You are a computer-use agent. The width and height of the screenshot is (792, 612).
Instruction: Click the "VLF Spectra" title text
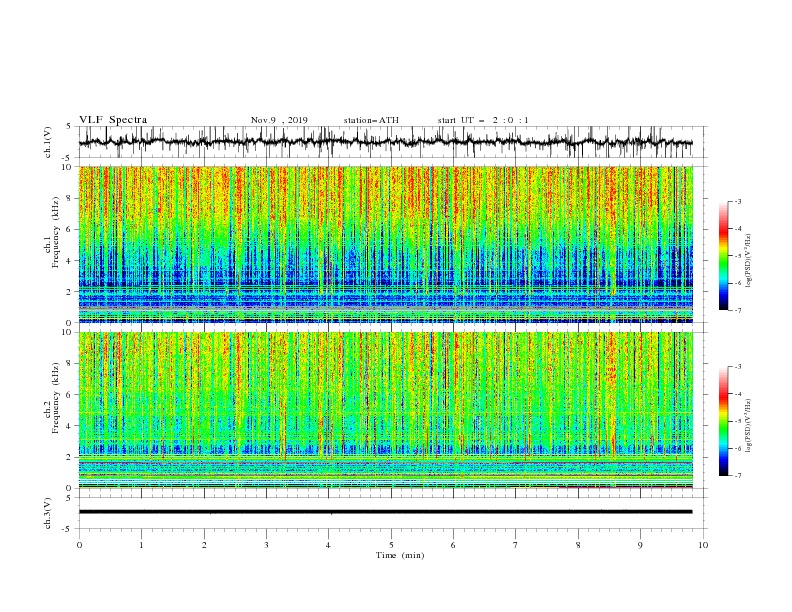[x=113, y=120]
